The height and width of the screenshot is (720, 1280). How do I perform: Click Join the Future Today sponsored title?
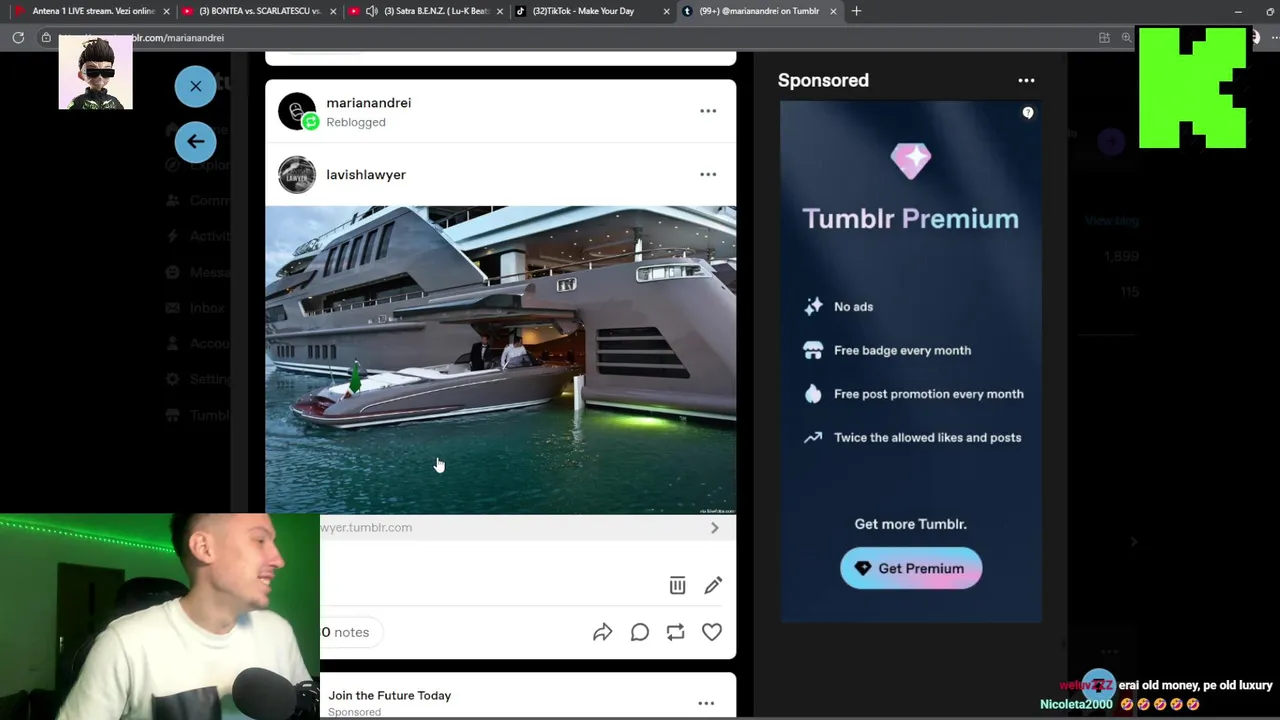tap(389, 695)
